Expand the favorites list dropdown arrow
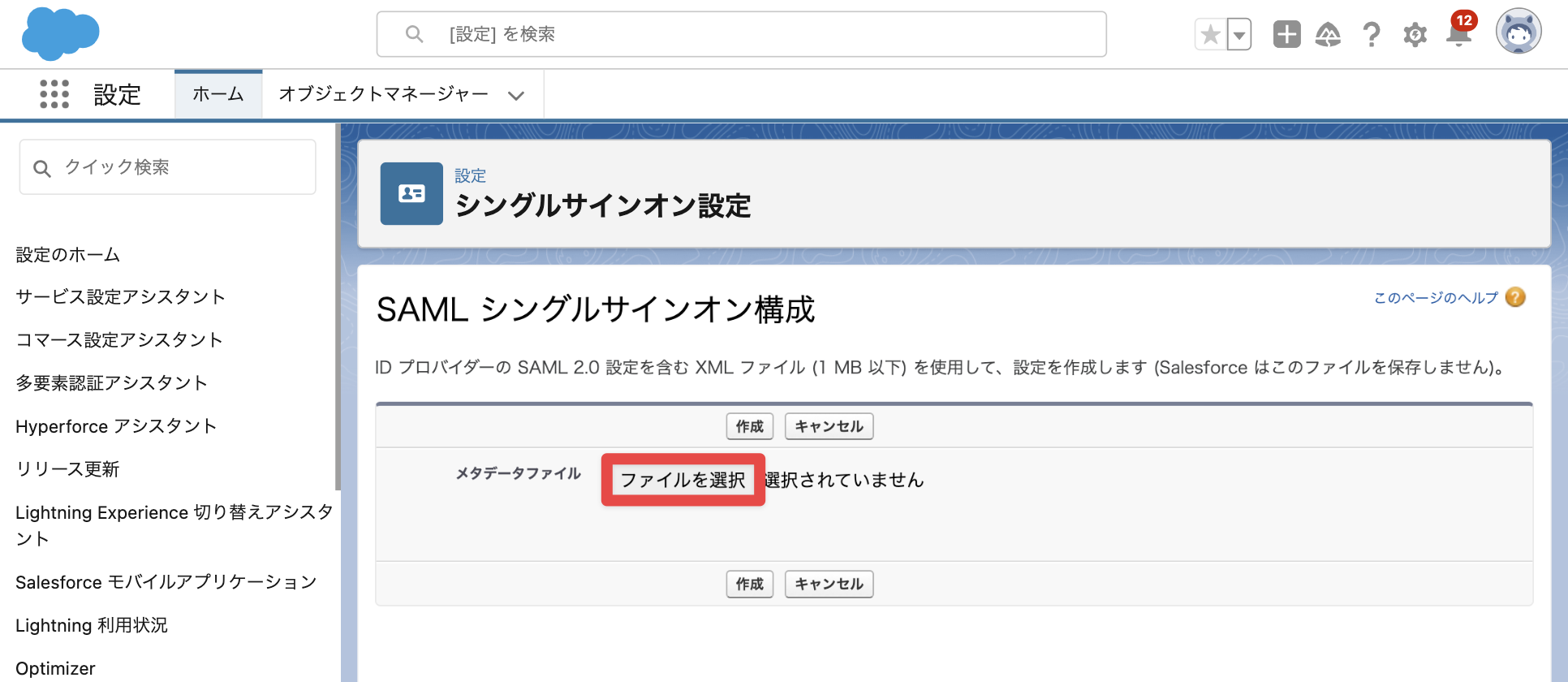The height and width of the screenshot is (682, 1568). click(x=1239, y=35)
